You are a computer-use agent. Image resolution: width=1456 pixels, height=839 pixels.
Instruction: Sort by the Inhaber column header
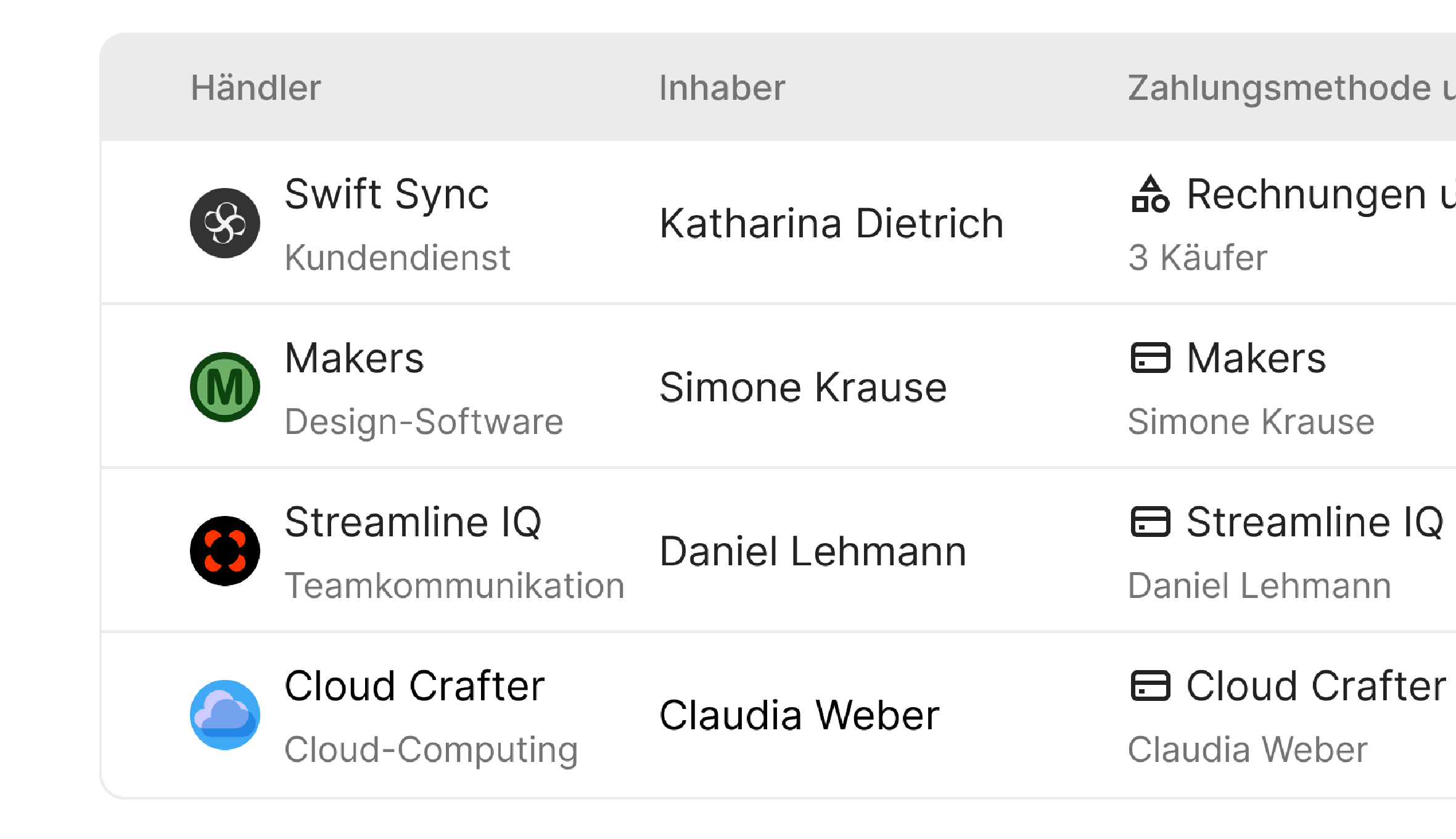coord(722,88)
